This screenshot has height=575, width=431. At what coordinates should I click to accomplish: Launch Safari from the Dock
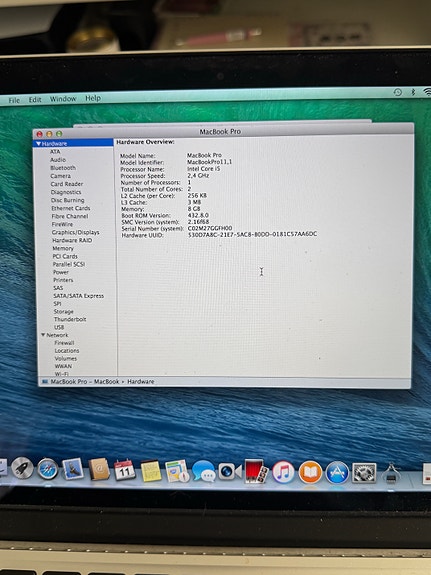click(48, 469)
